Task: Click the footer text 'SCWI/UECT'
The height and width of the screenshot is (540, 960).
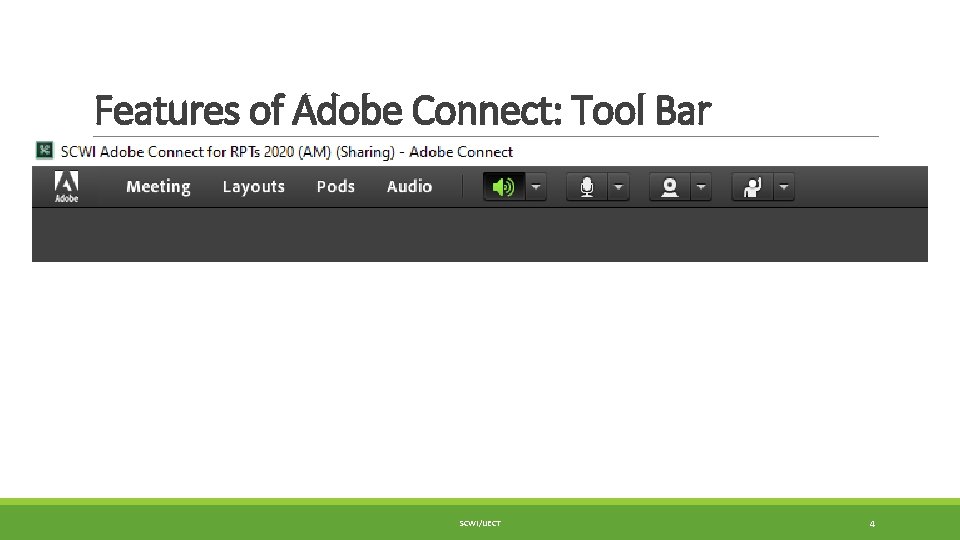Action: (480, 523)
